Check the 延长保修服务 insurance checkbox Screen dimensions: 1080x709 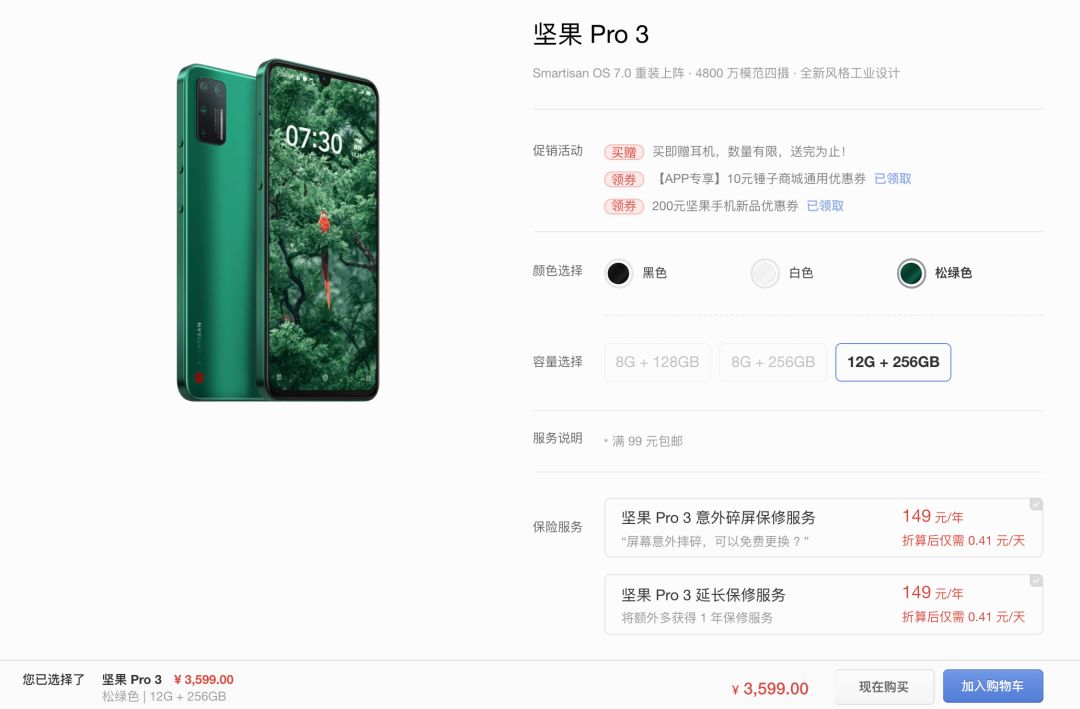(x=1036, y=581)
